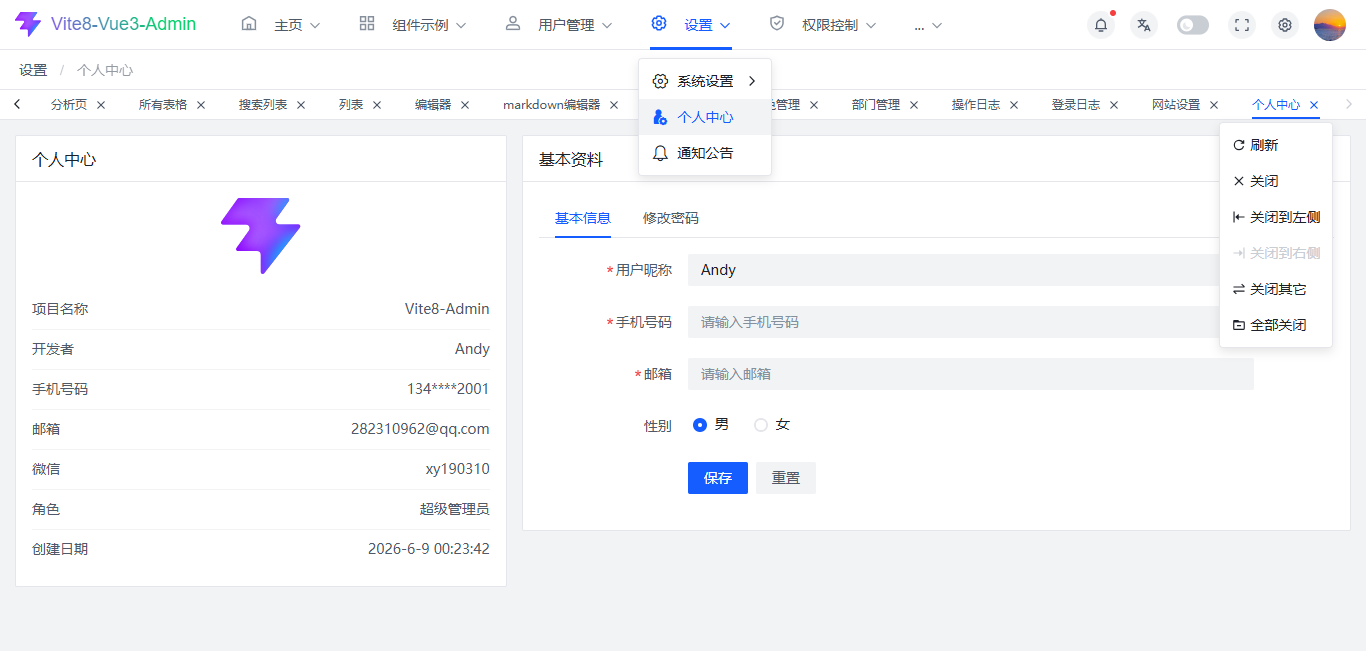Image resolution: width=1366 pixels, height=651 pixels.
Task: Open the 主页 top menu
Action: click(281, 25)
